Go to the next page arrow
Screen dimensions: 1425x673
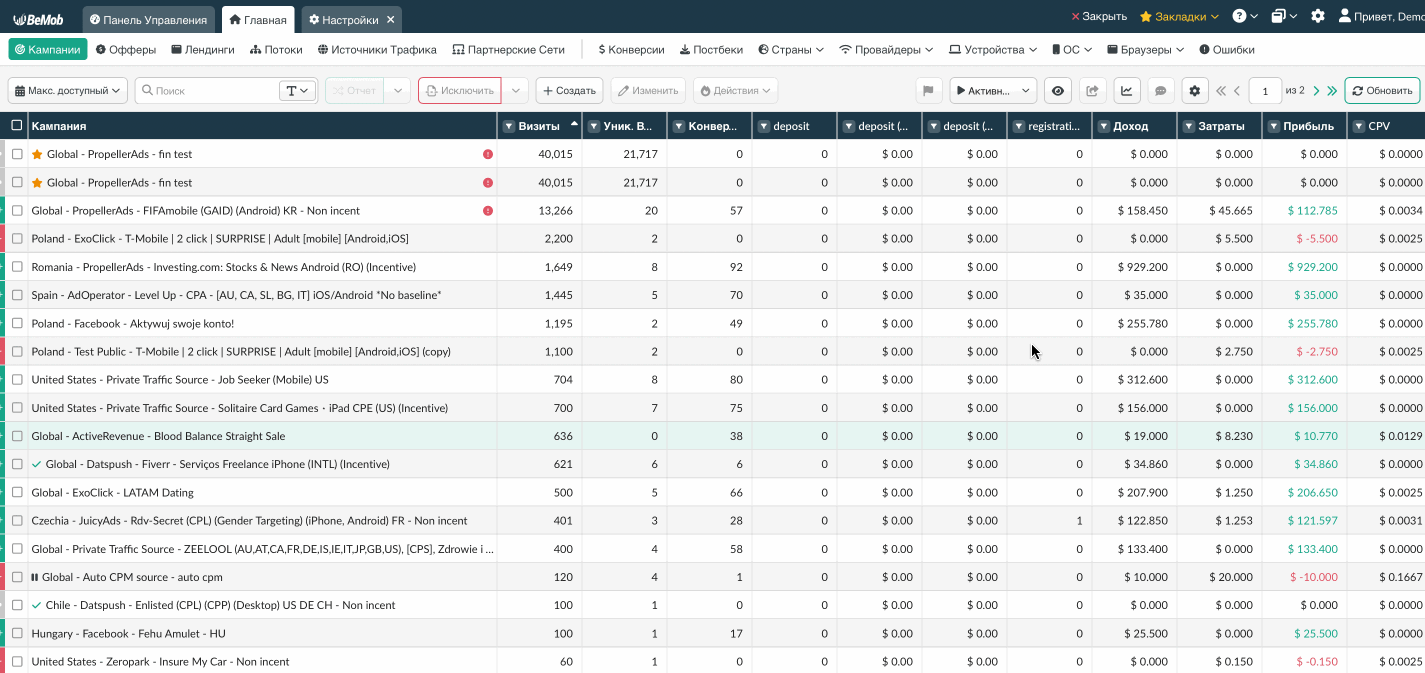[x=1316, y=91]
